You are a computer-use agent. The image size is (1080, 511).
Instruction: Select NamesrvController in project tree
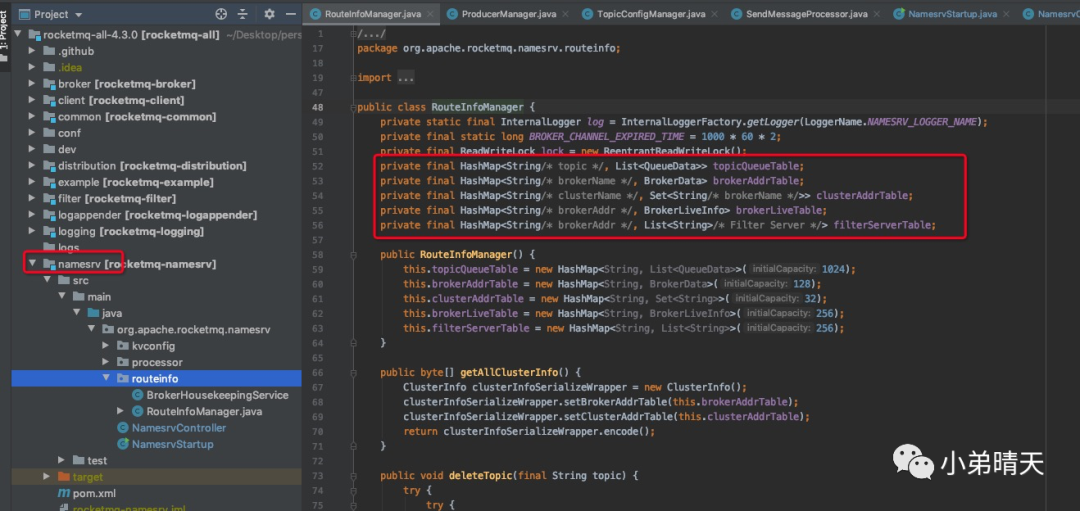[x=179, y=428]
